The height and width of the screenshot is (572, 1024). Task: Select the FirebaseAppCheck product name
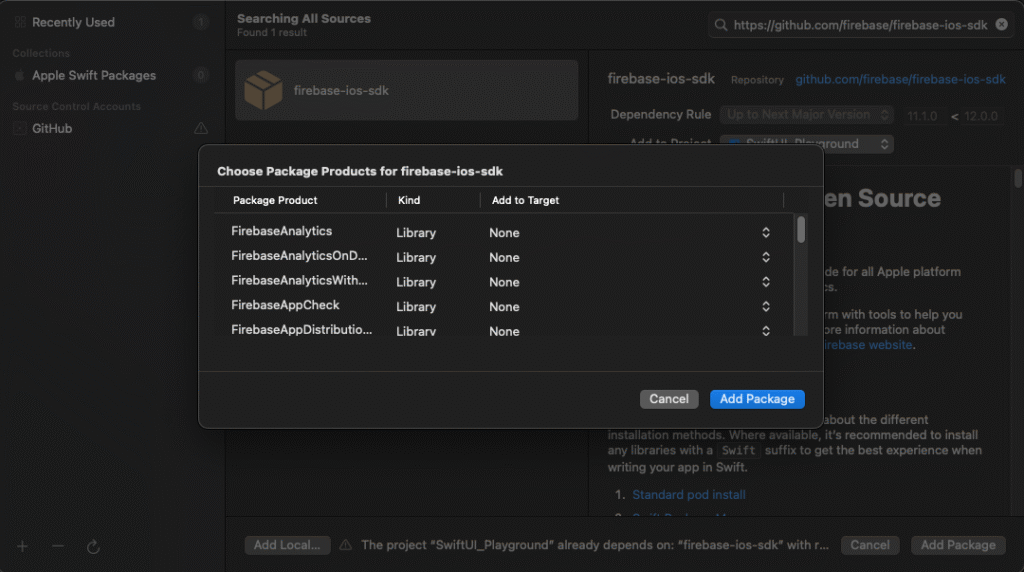point(285,305)
